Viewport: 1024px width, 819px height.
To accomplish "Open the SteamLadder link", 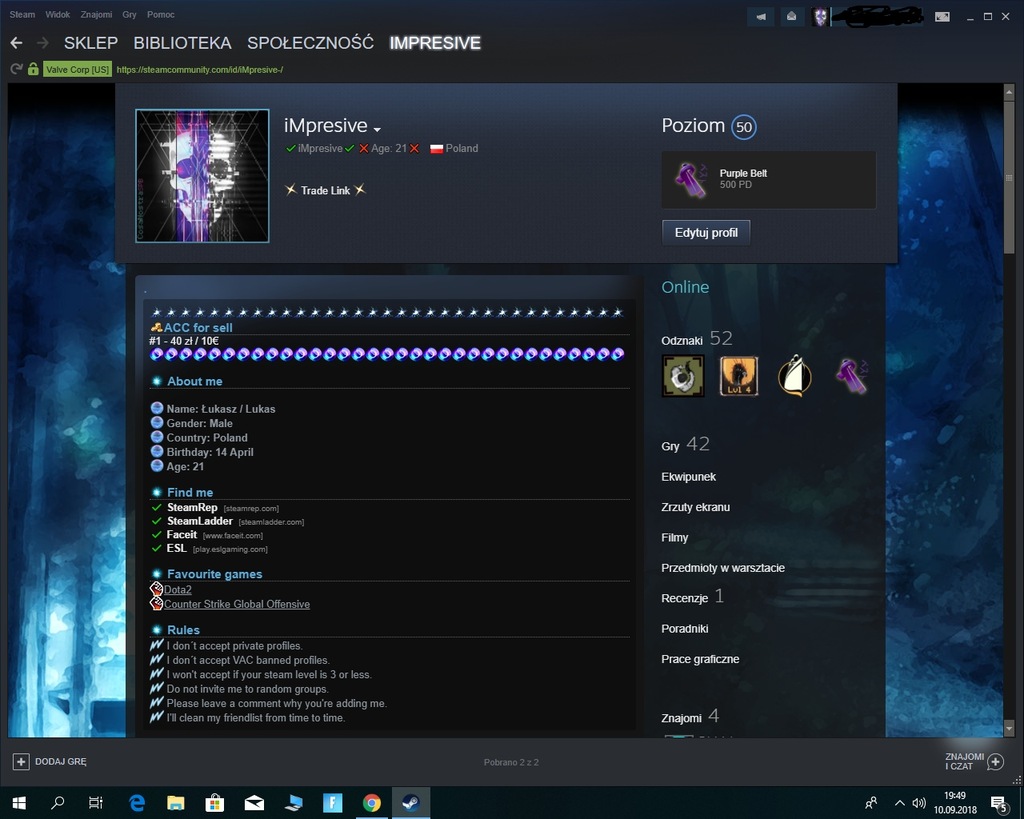I will coord(200,521).
